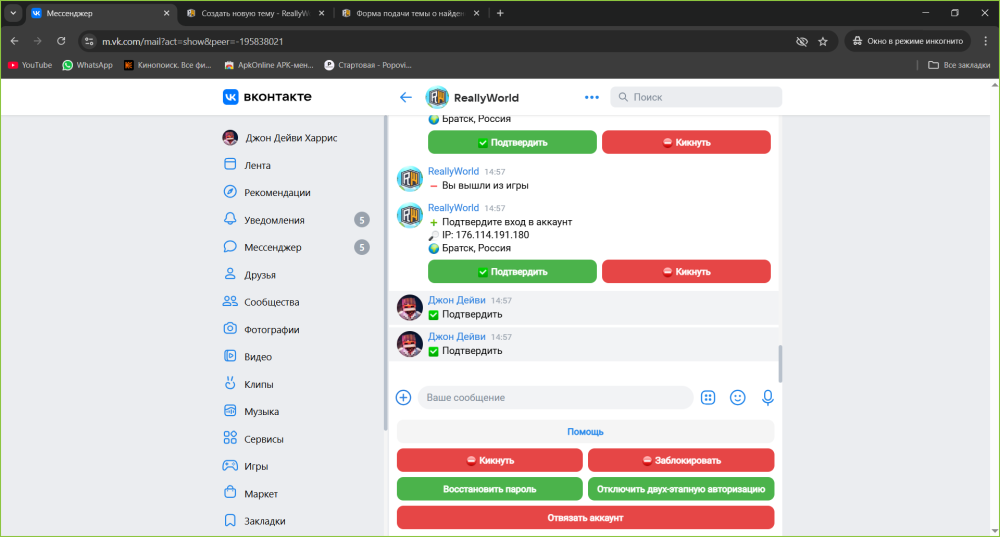The image size is (1000, 537).
Task: Open the ApkOnline bookmark
Action: pyautogui.click(x=268, y=65)
